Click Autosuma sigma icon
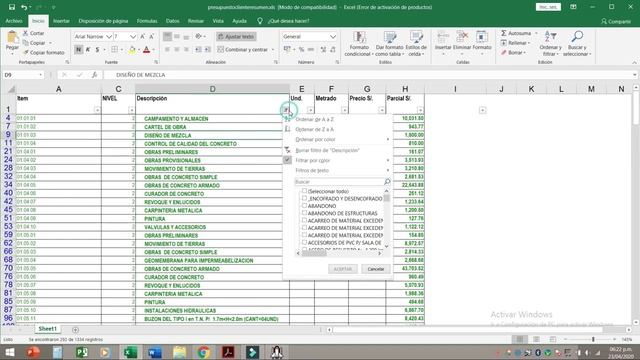 click(x=504, y=33)
